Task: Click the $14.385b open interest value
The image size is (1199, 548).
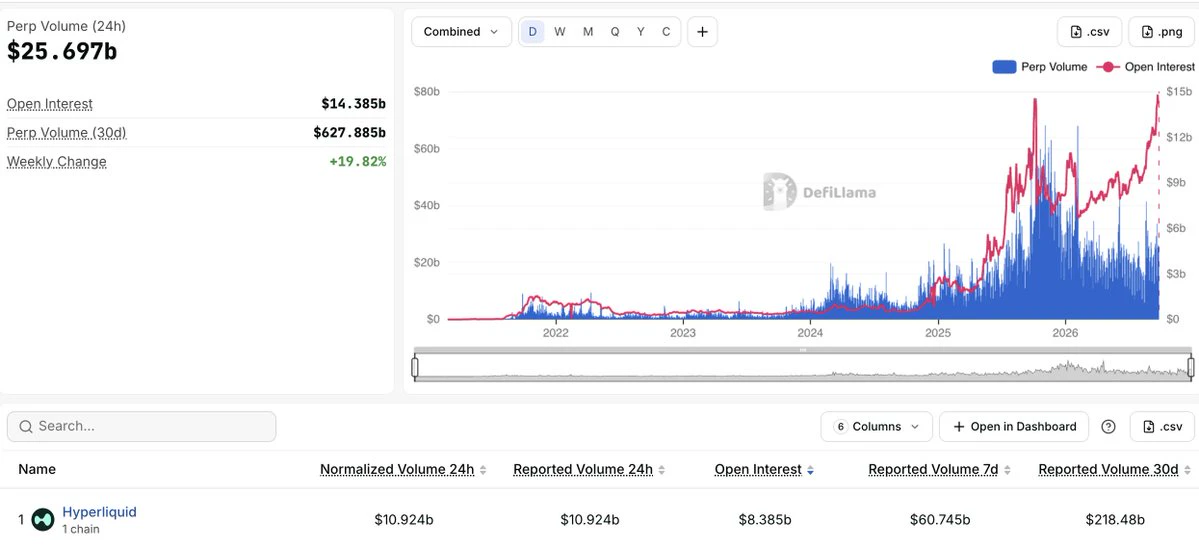Action: click(x=354, y=103)
